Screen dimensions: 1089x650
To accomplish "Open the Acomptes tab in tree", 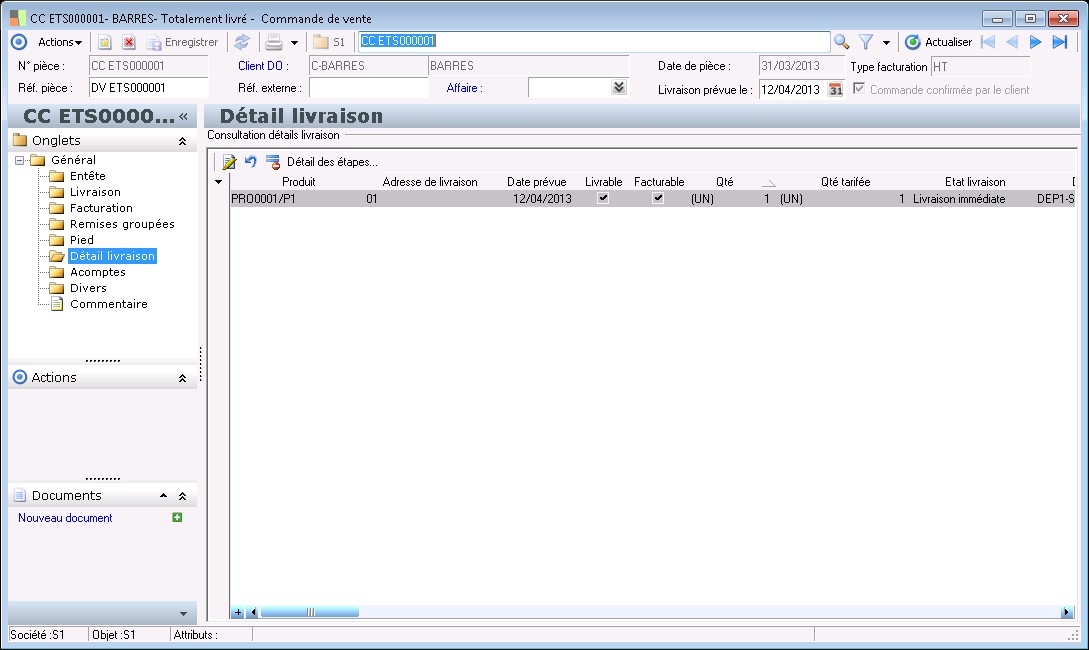I will (97, 272).
